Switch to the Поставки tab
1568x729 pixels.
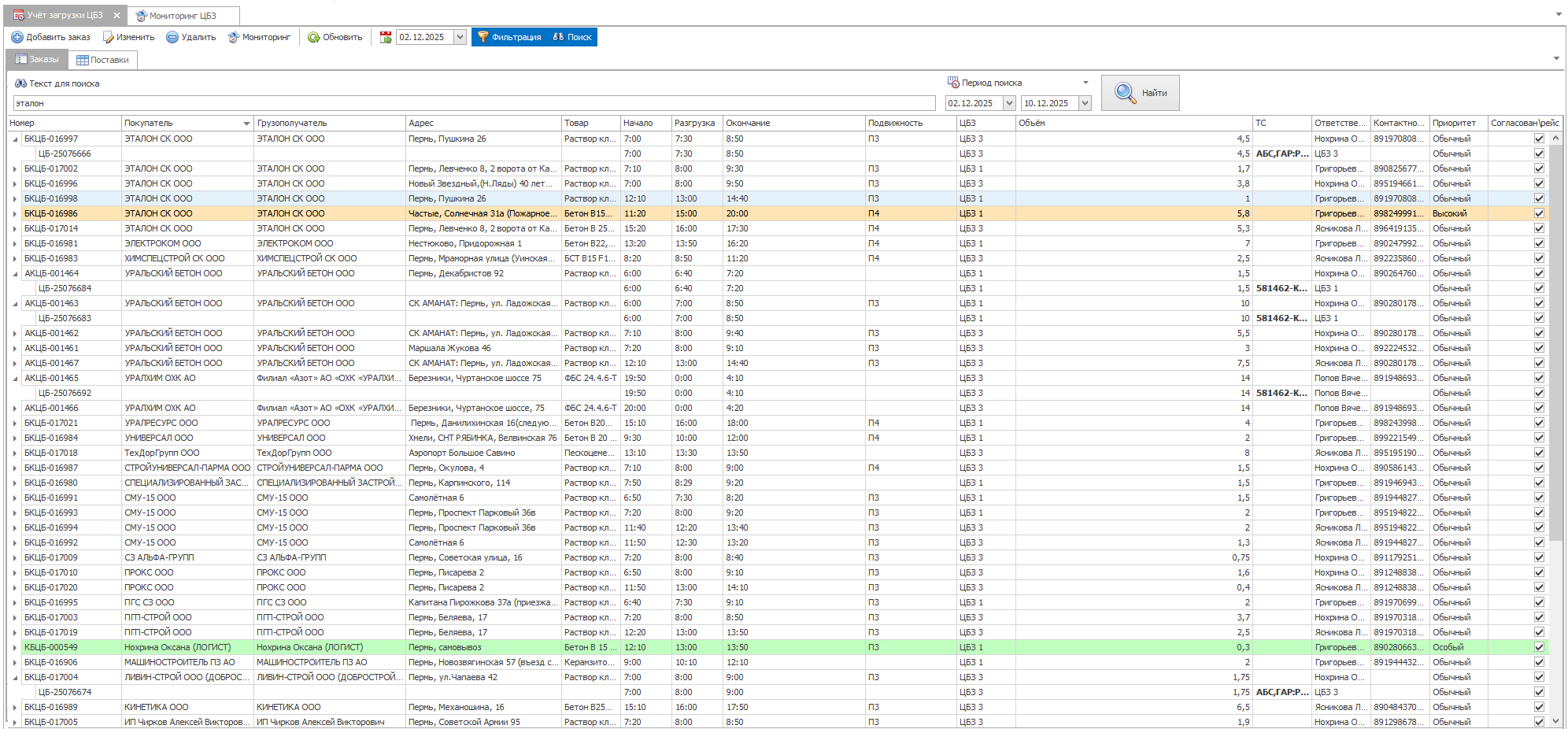click(x=102, y=60)
